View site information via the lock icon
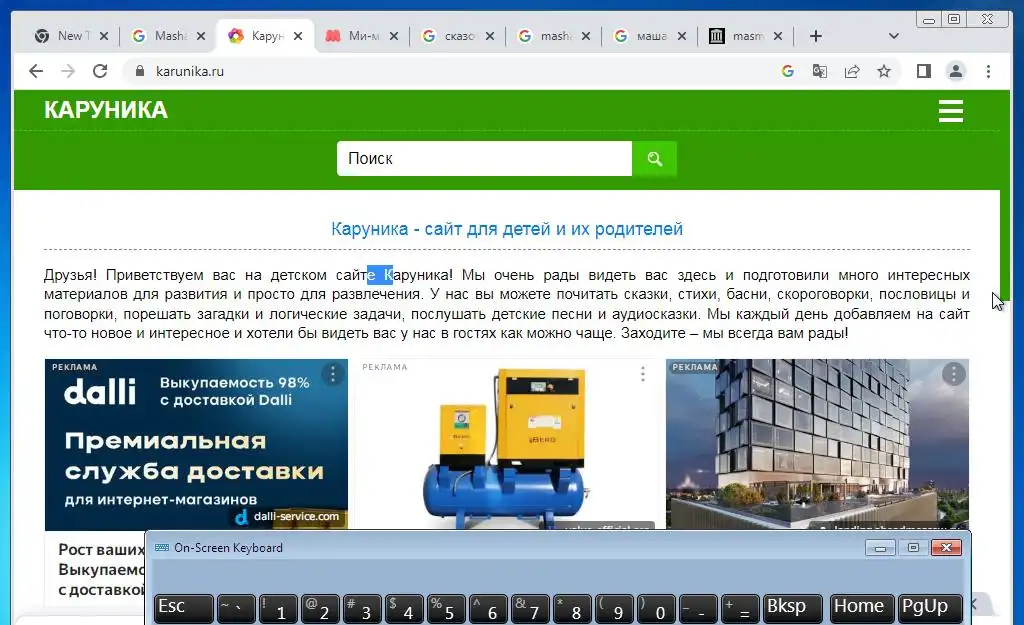 (139, 71)
